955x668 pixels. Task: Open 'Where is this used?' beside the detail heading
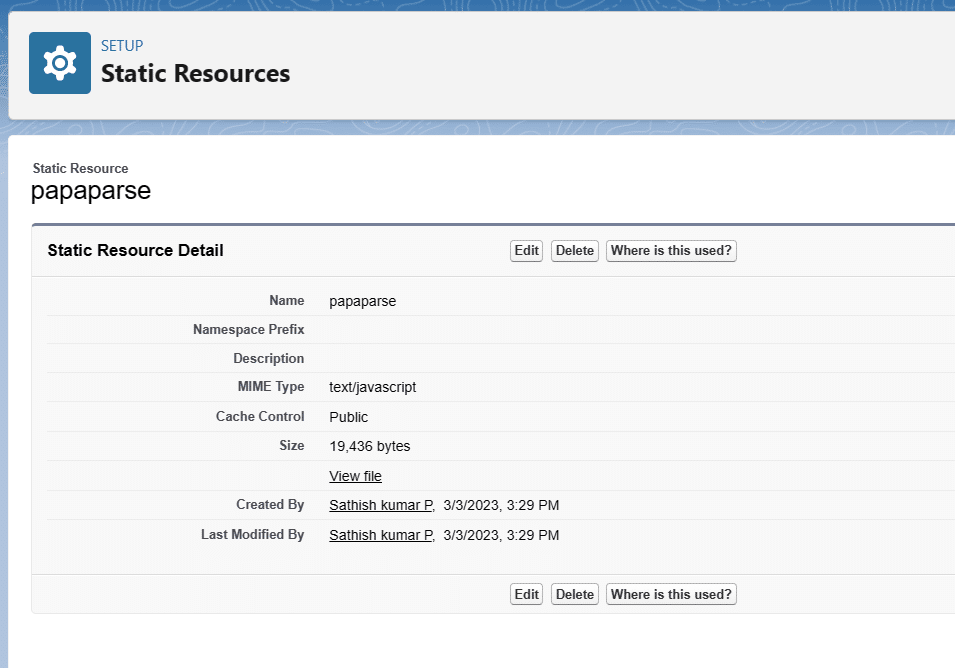(671, 251)
